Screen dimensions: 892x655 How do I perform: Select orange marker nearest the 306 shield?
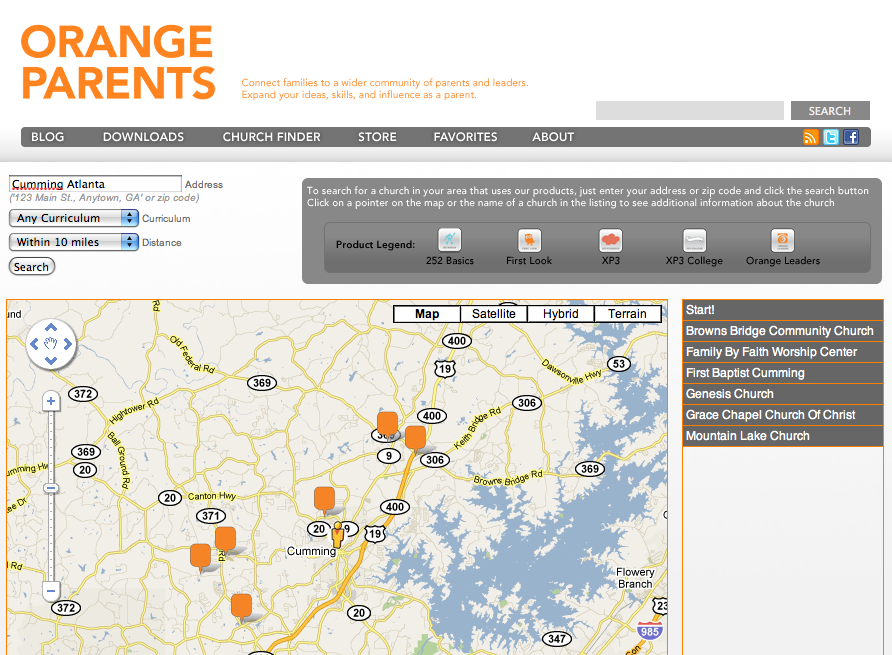(x=415, y=439)
